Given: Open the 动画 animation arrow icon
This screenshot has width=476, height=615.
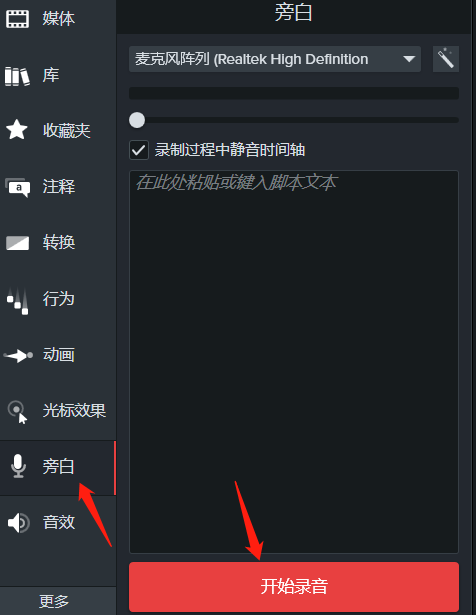Looking at the screenshot, I should tap(18, 355).
